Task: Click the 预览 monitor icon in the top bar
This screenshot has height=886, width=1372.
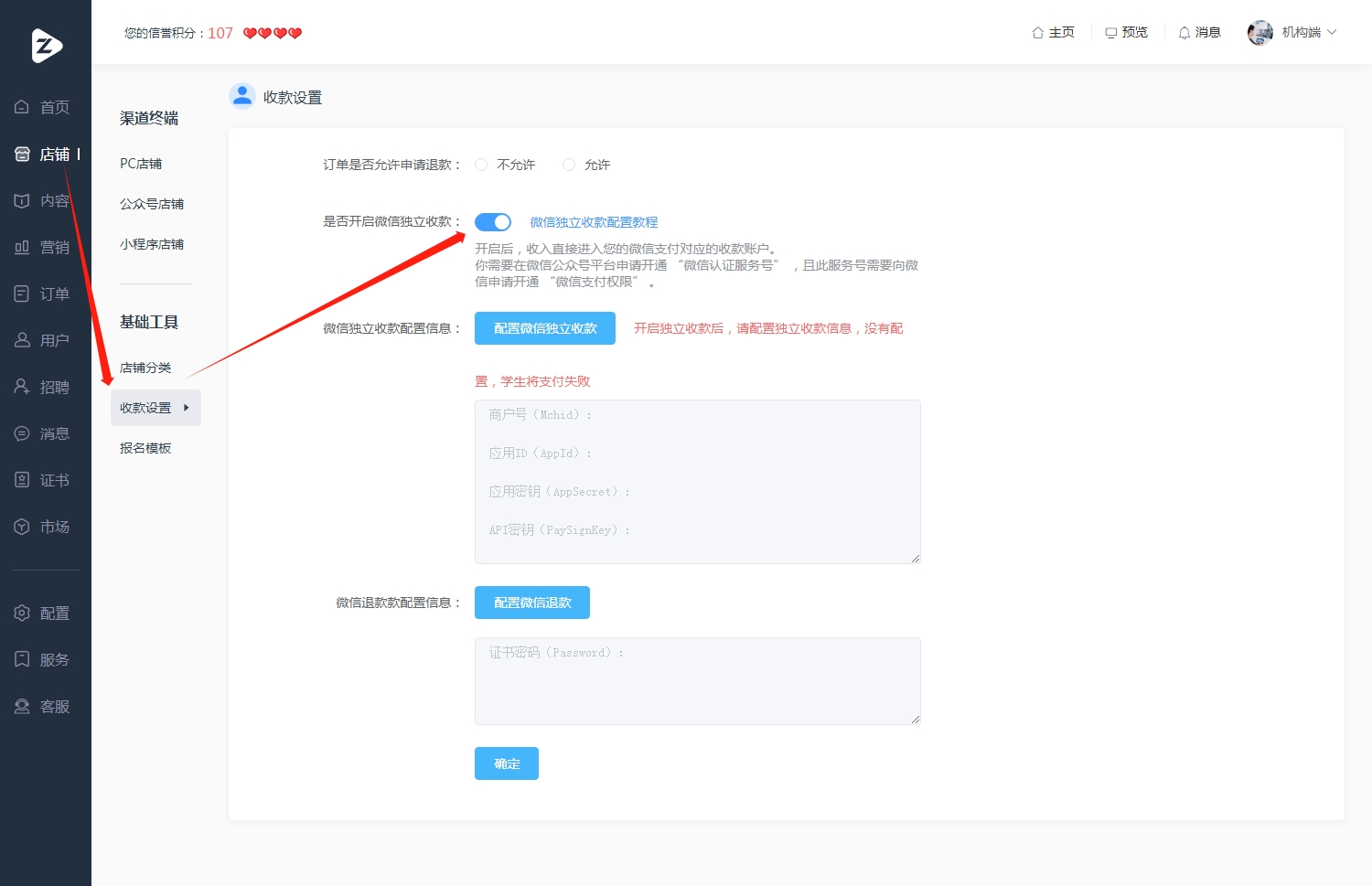Action: [x=1110, y=33]
